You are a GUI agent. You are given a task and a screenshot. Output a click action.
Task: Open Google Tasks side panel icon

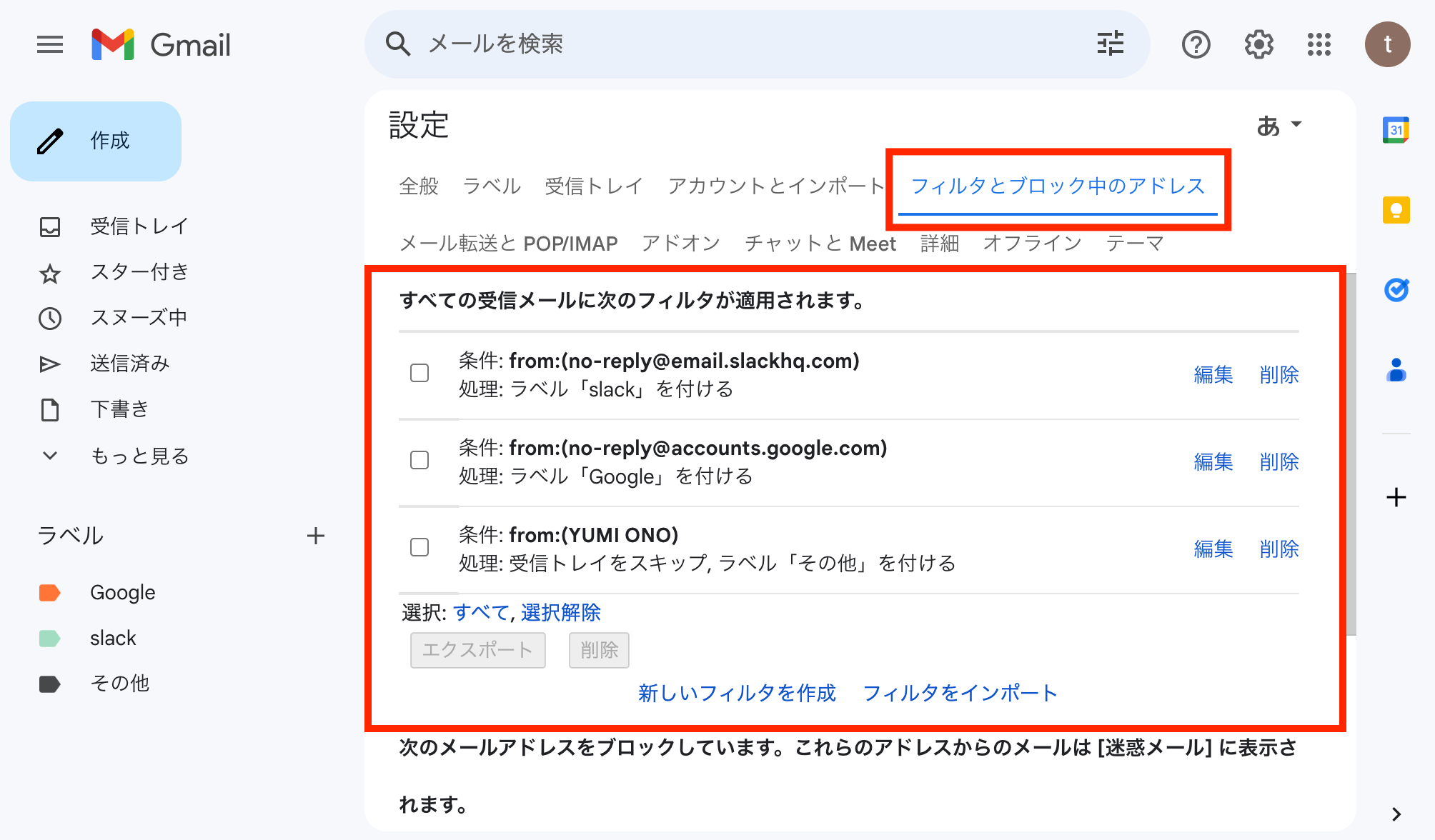coord(1396,289)
